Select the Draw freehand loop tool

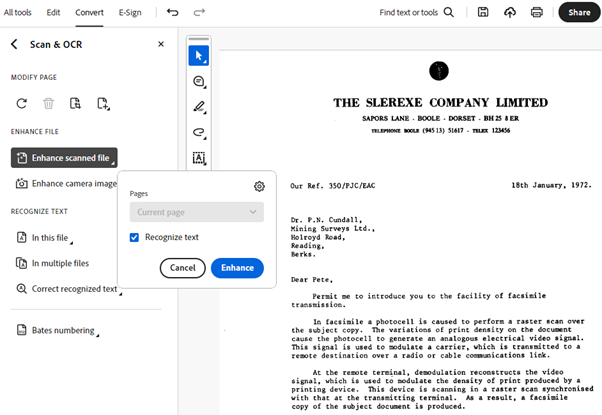[x=199, y=132]
